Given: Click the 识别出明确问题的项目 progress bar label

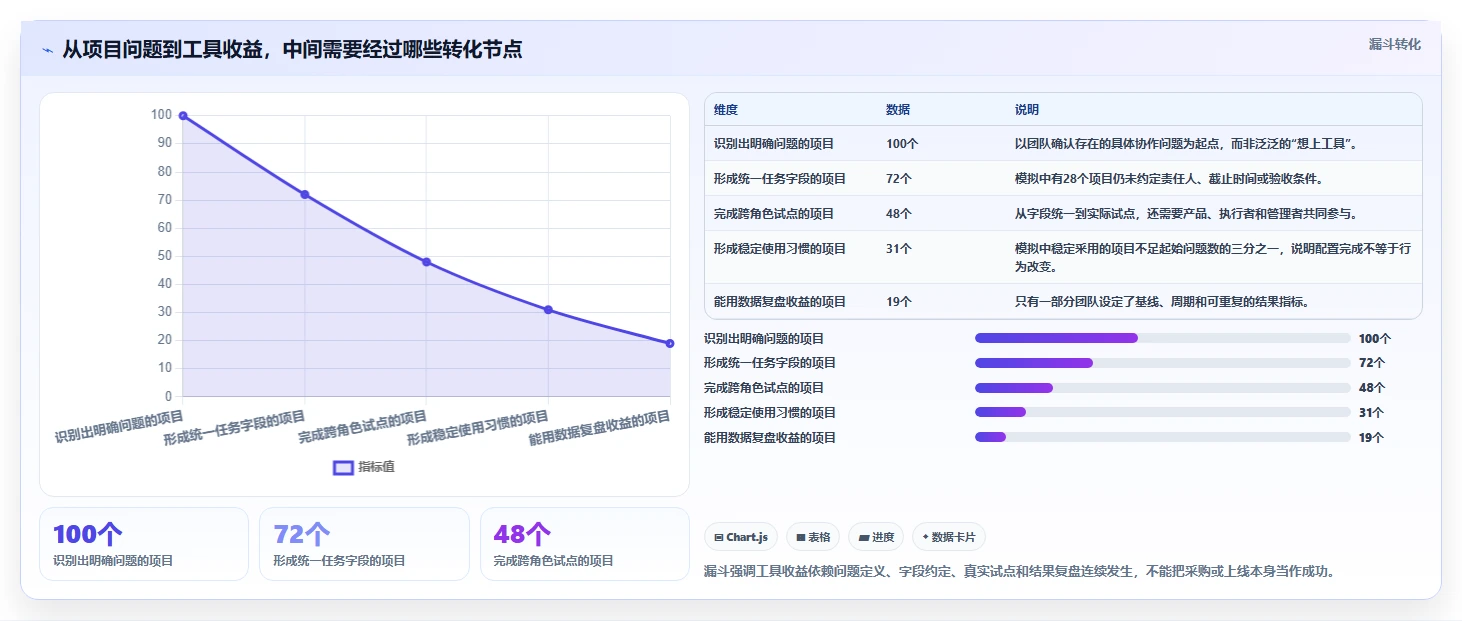Looking at the screenshot, I should click(764, 339).
